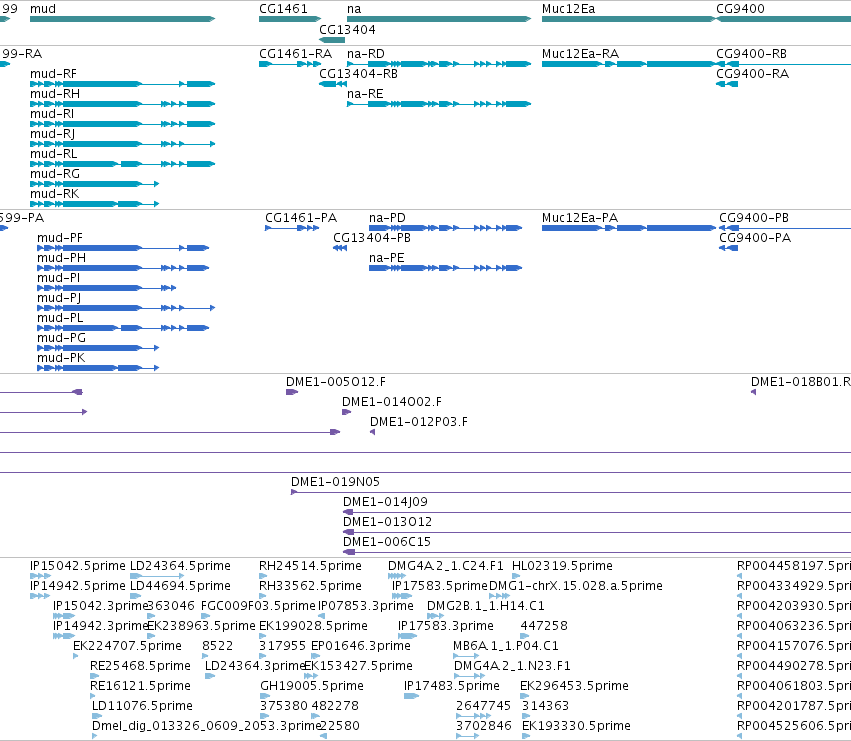851x741 pixels.
Task: Click EST RH24514.5prime
Action: coord(263,576)
